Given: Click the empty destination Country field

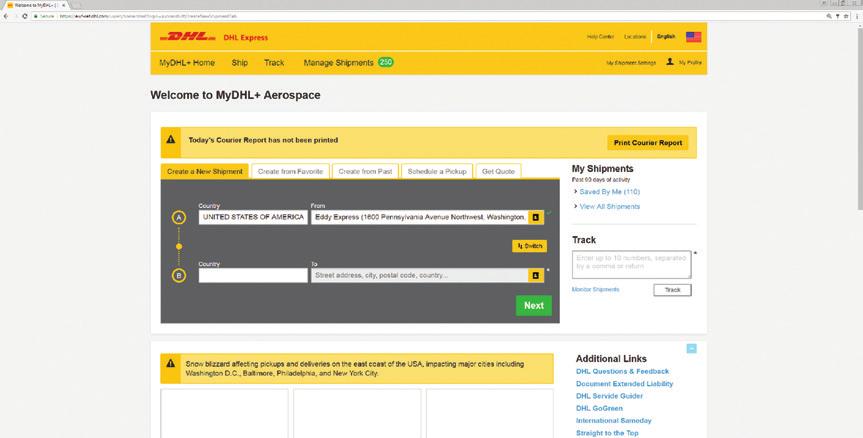Looking at the screenshot, I should [253, 275].
